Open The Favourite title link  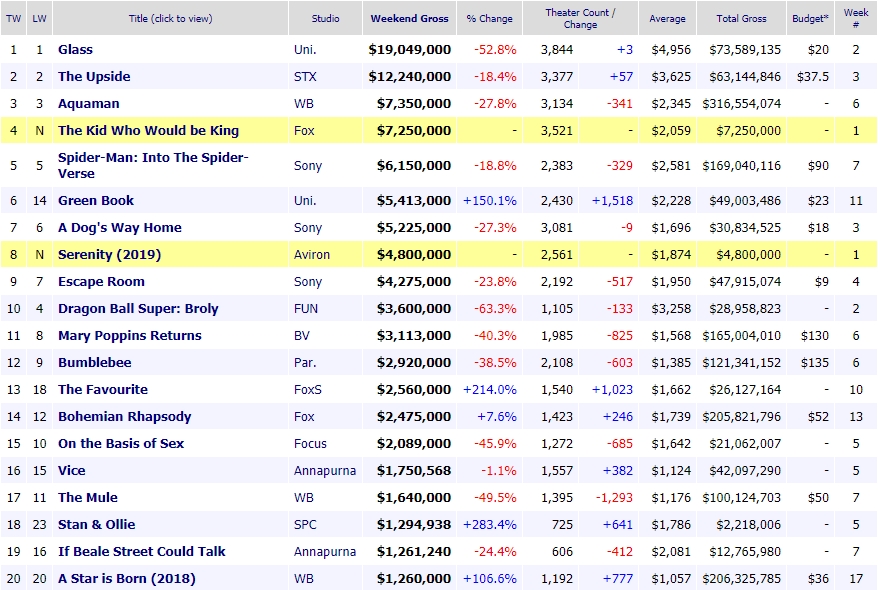[103, 390]
